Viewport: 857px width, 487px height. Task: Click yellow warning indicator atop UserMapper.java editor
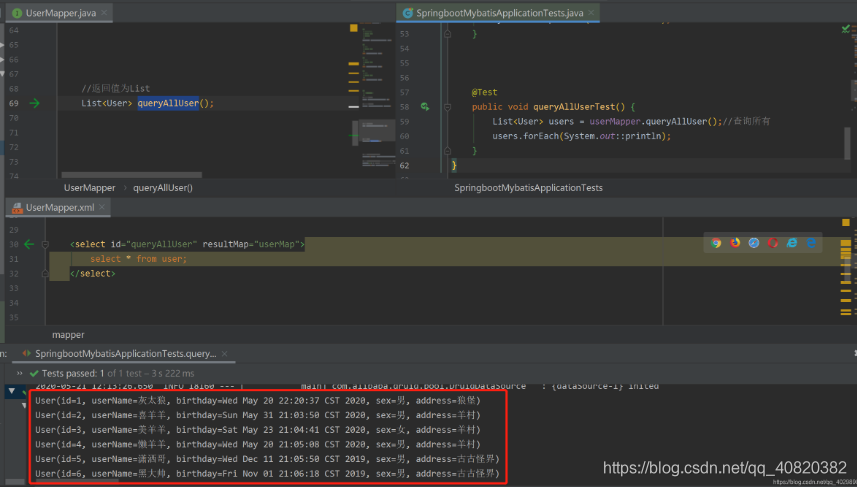pos(354,28)
